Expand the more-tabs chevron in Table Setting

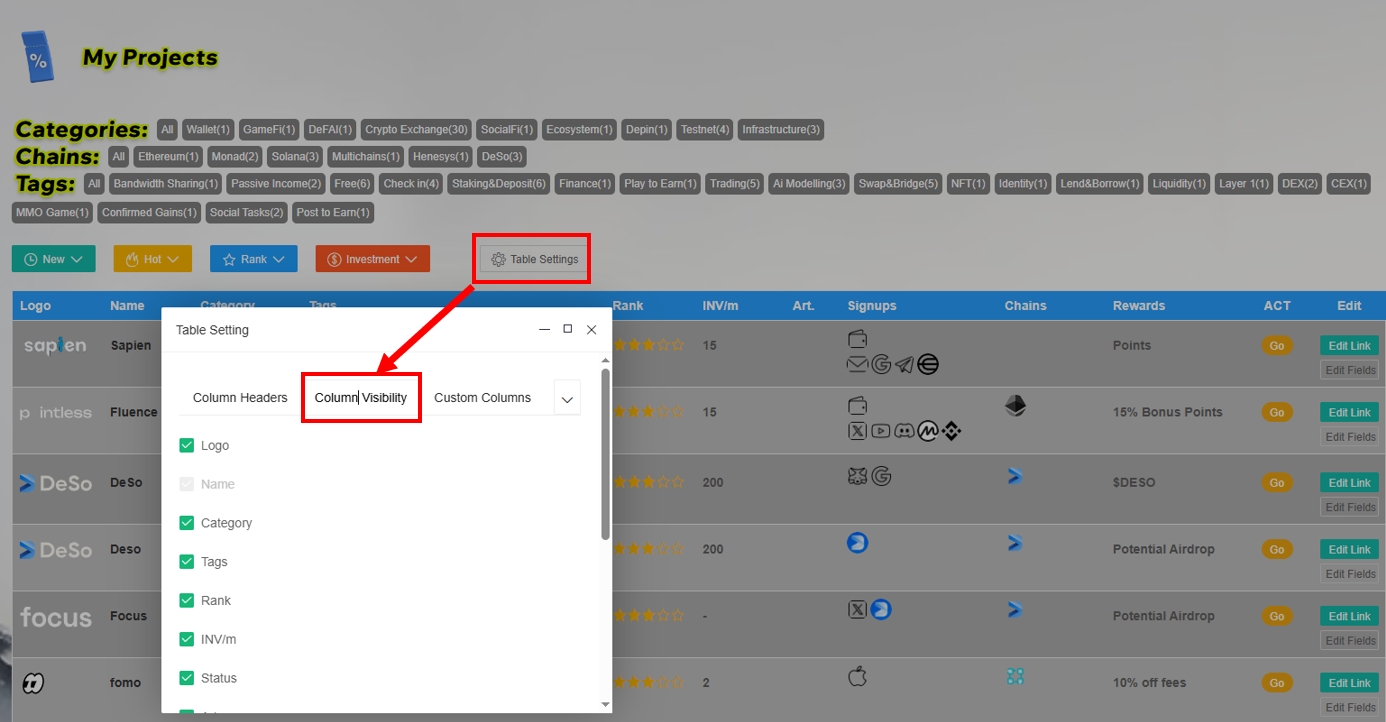click(x=567, y=398)
